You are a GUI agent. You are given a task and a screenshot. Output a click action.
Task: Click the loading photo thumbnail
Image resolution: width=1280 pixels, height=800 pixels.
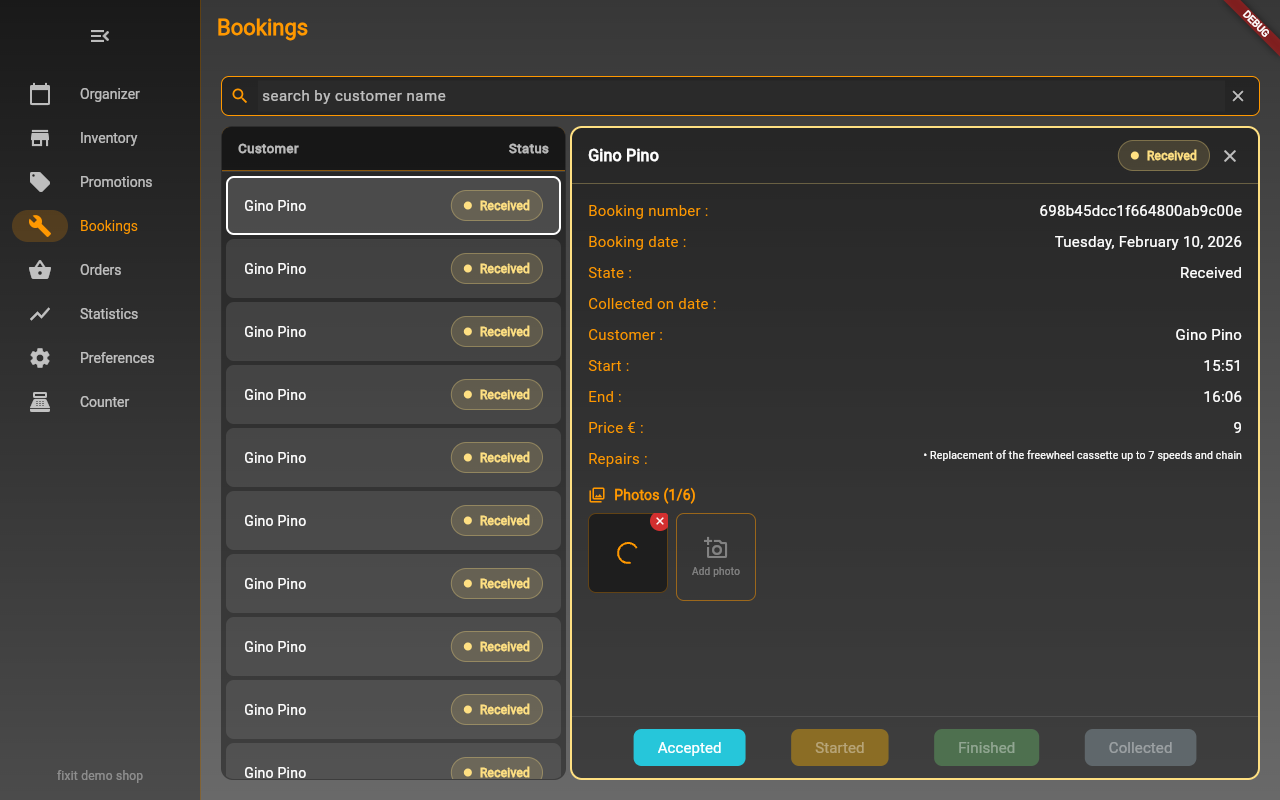[628, 553]
